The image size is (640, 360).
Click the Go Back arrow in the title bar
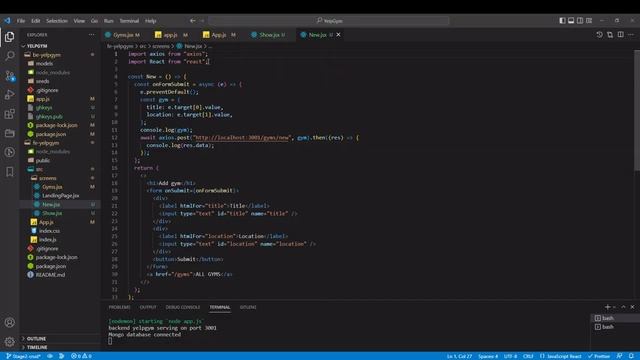click(x=193, y=20)
